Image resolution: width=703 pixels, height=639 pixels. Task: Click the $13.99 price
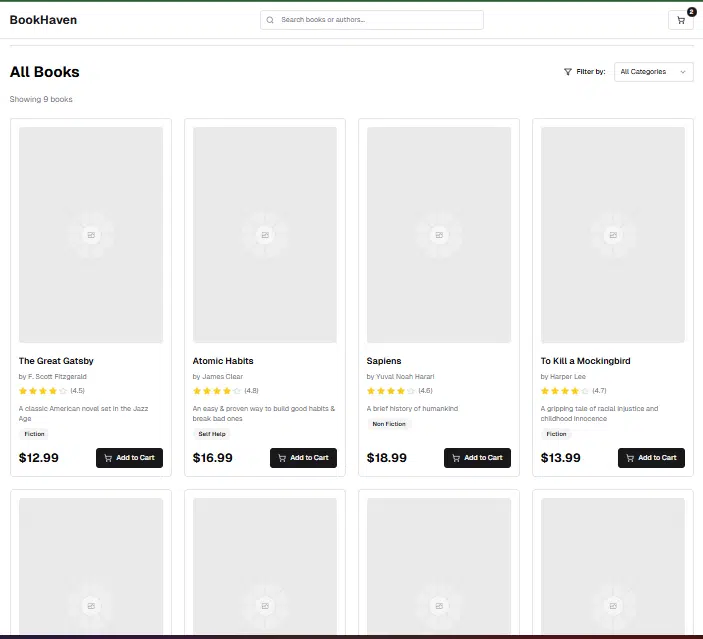pyautogui.click(x=560, y=458)
